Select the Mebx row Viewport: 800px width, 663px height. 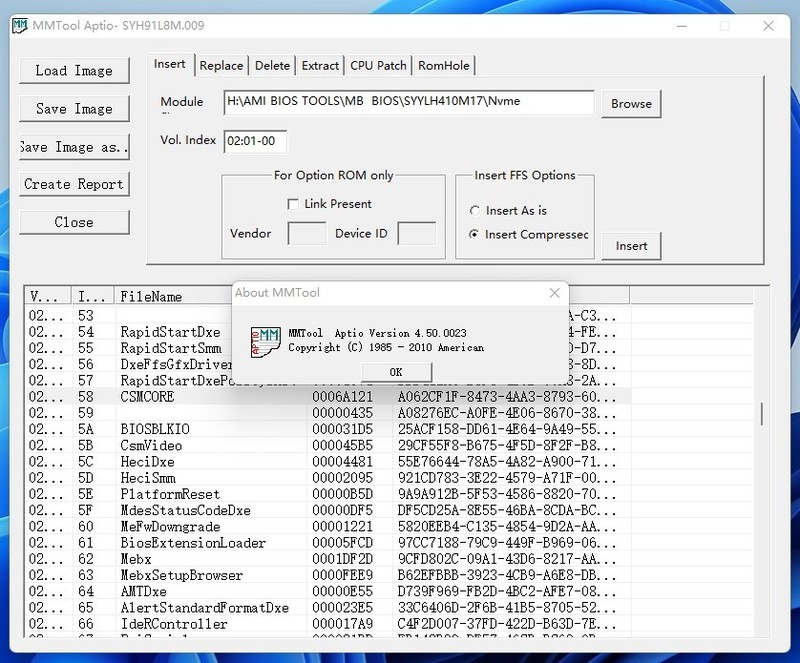click(328, 559)
